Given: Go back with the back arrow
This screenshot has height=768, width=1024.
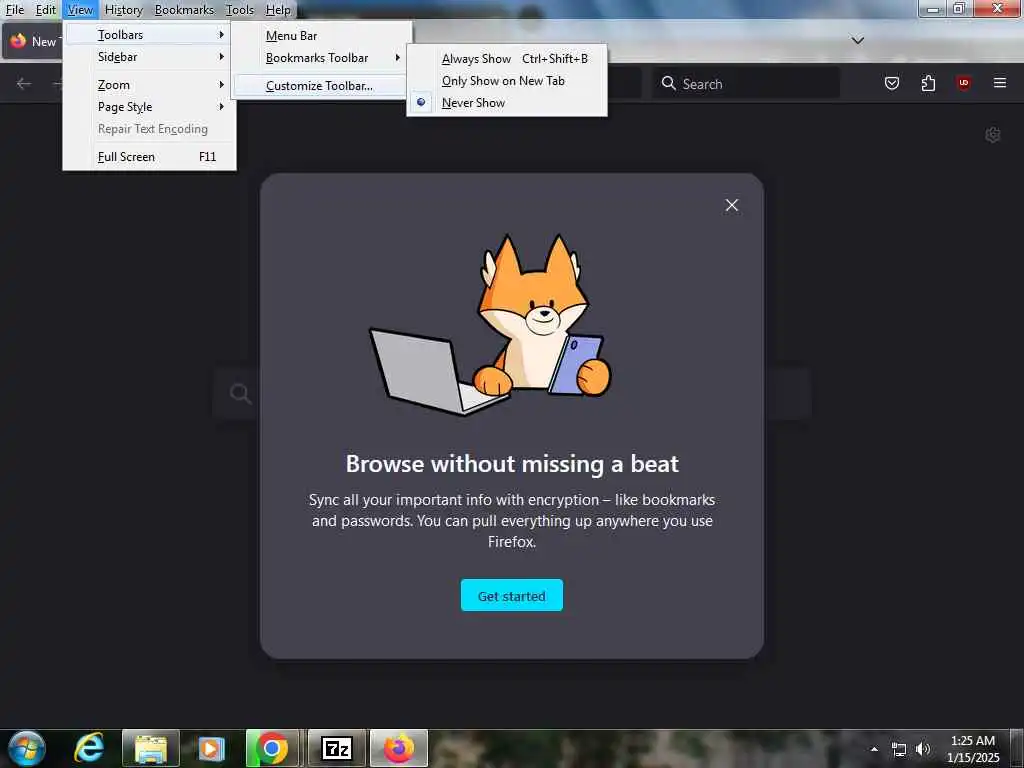Looking at the screenshot, I should tap(24, 84).
